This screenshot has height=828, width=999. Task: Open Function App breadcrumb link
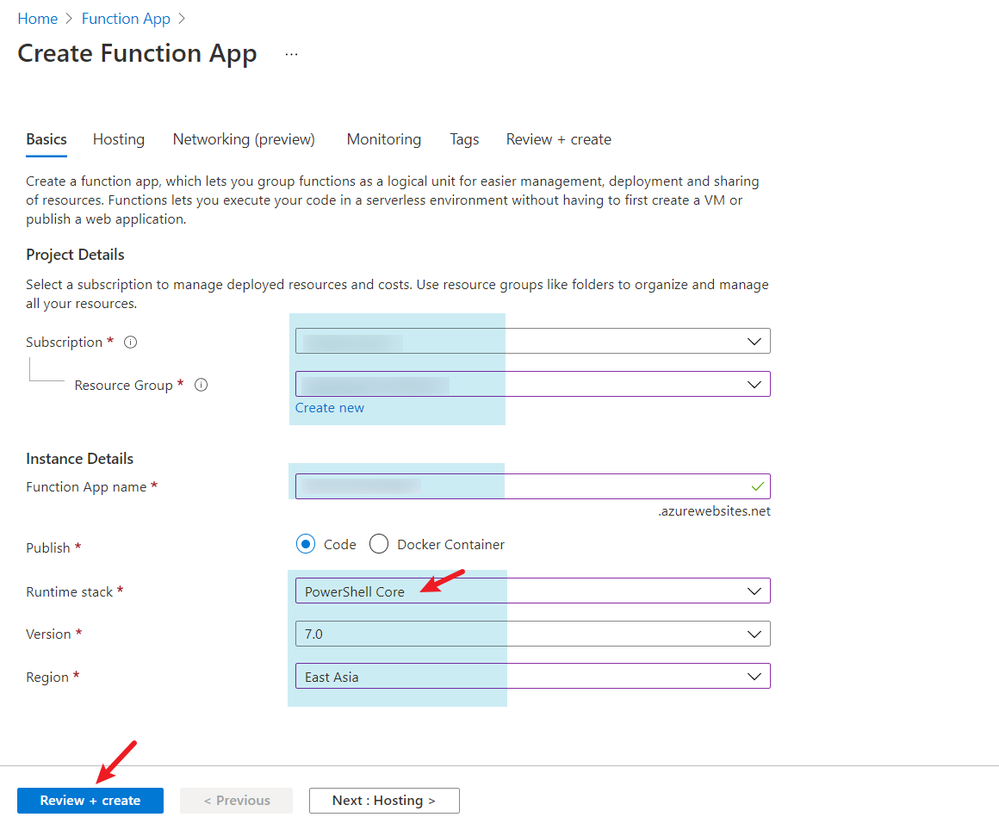(126, 19)
